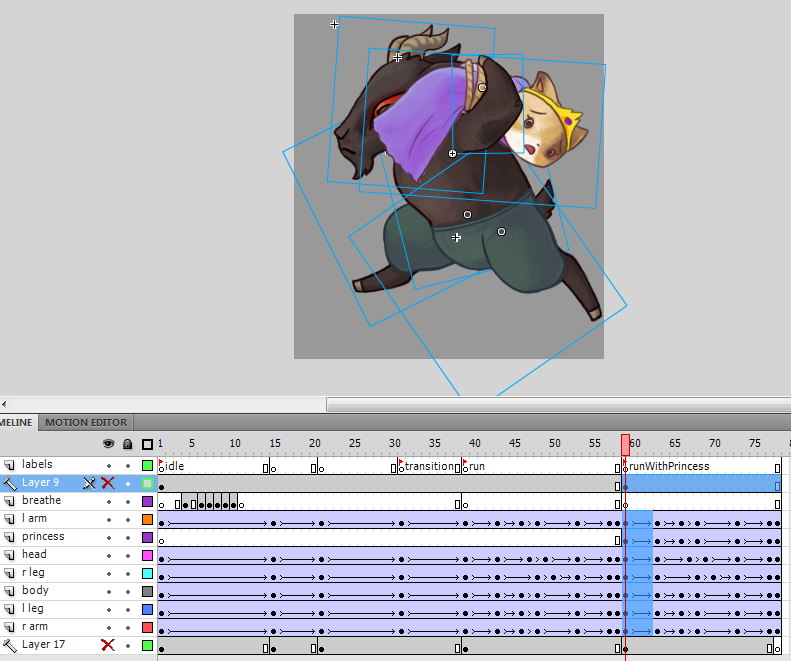Select the 'run' frame label
The height and width of the screenshot is (661, 791).
pyautogui.click(x=477, y=466)
